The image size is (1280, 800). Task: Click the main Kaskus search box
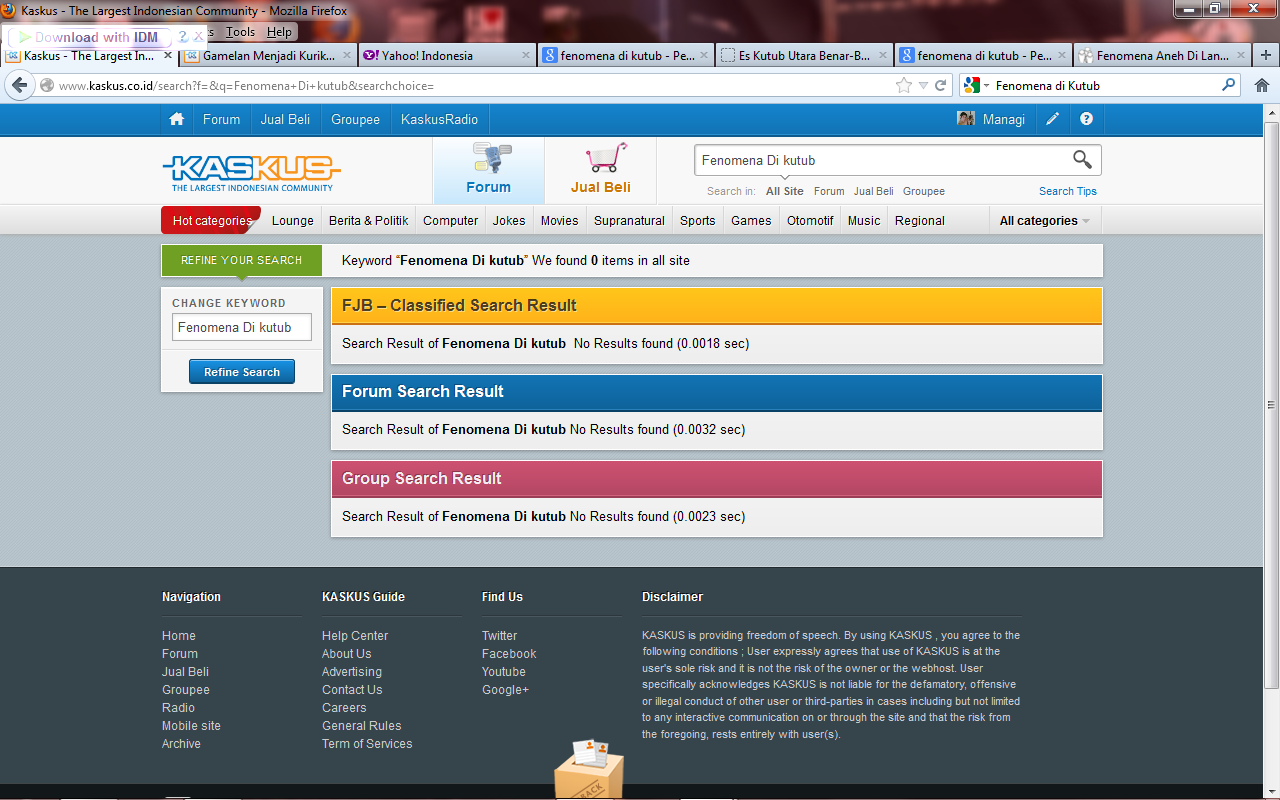(883, 160)
